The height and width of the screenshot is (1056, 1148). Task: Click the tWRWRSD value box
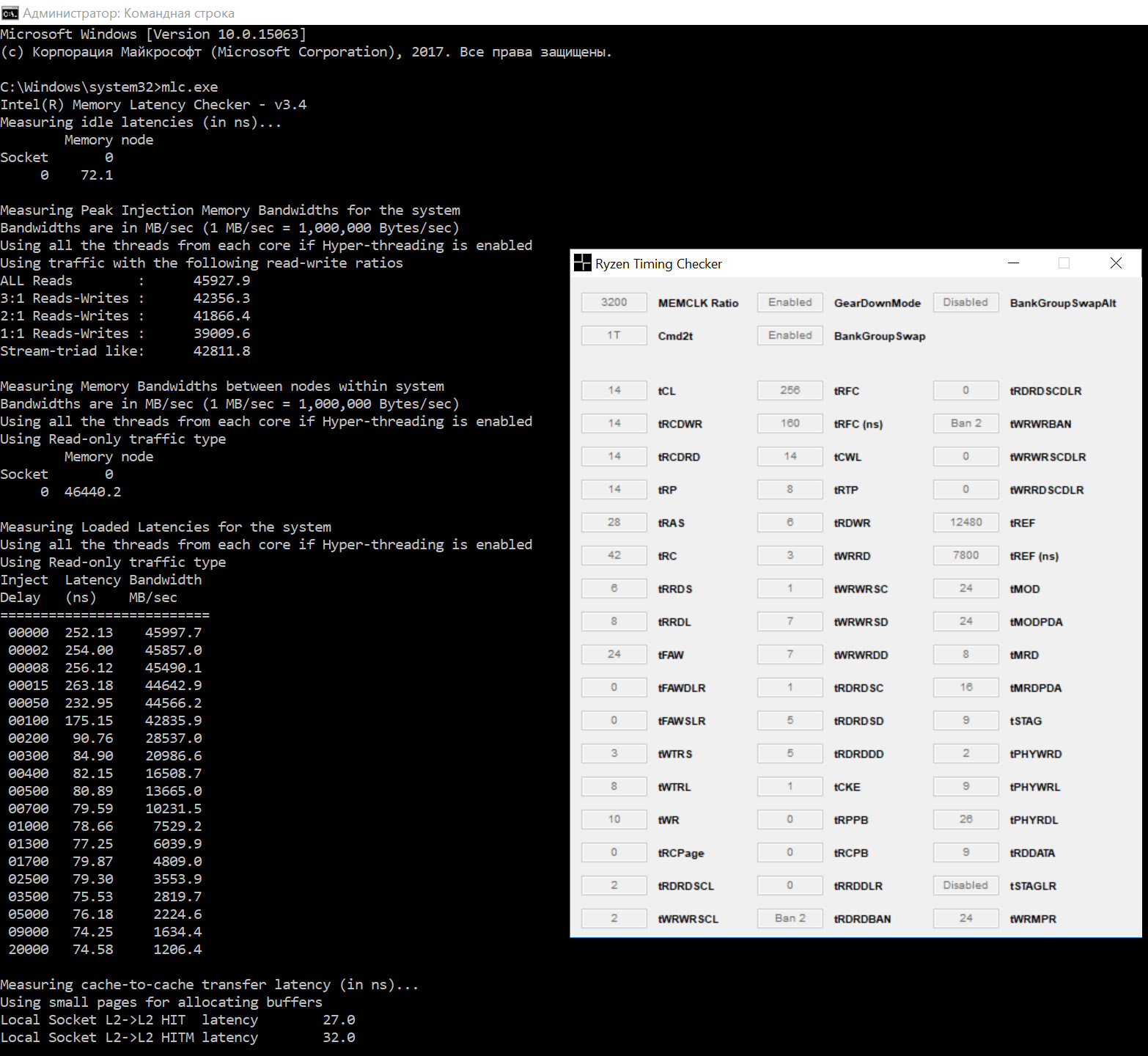pyautogui.click(x=790, y=621)
